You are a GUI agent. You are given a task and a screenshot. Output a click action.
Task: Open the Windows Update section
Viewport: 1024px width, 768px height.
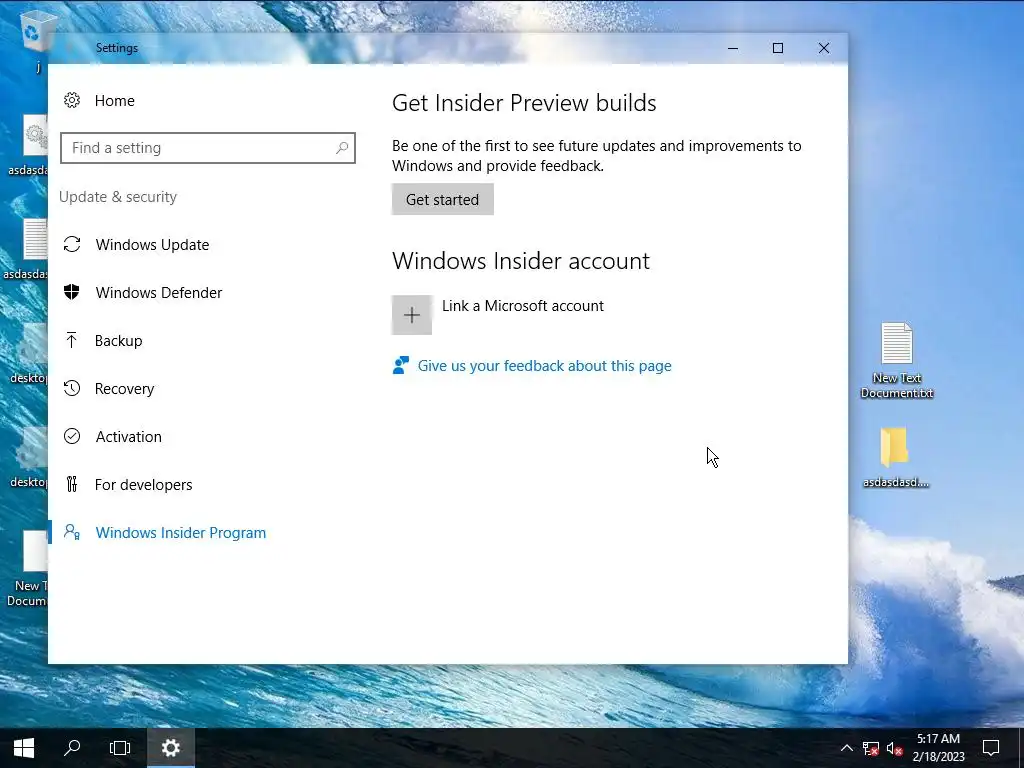(152, 245)
